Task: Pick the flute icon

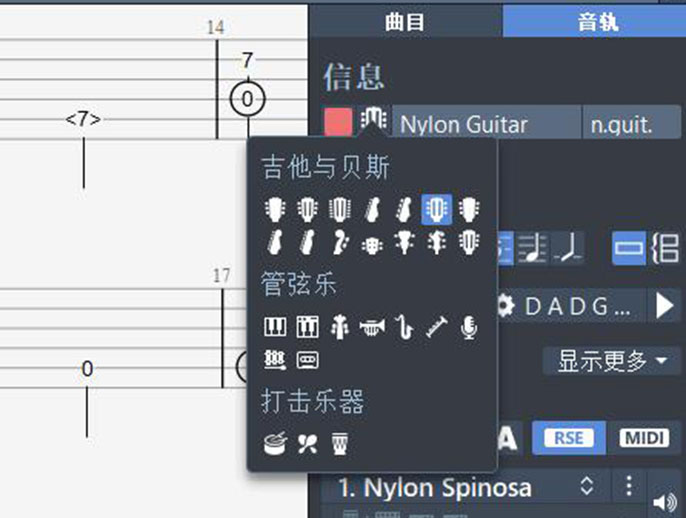Action: coord(436,327)
